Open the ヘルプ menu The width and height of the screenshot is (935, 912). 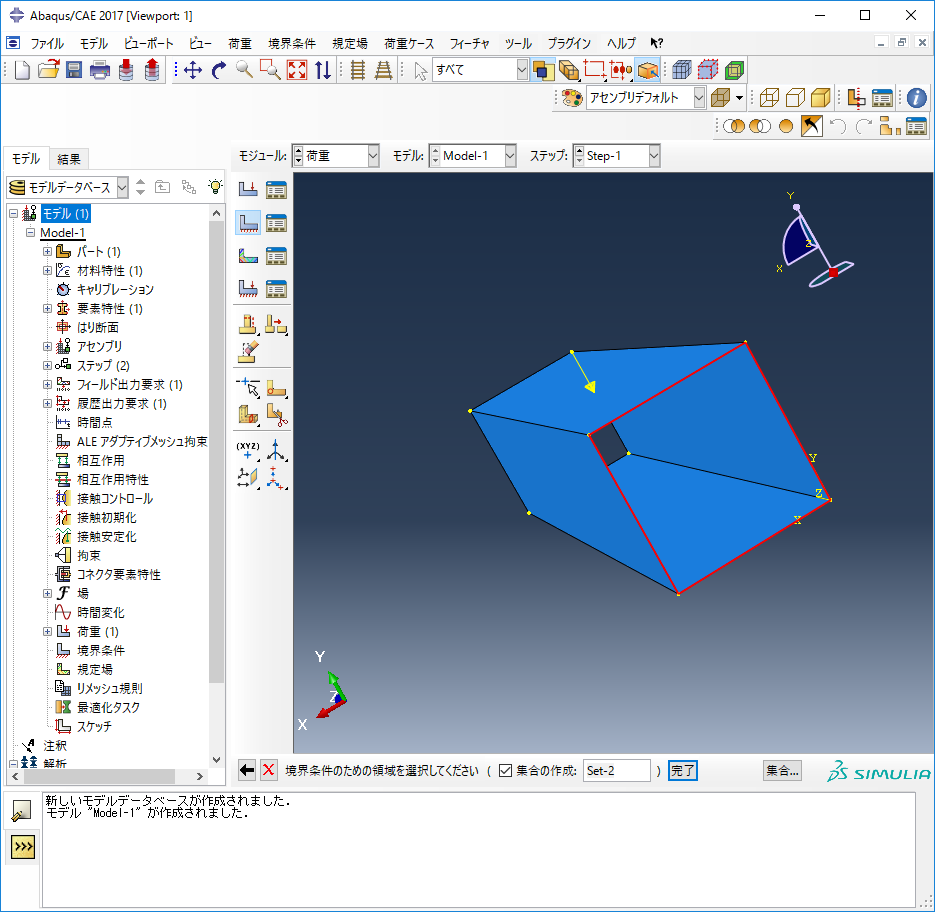pos(621,44)
